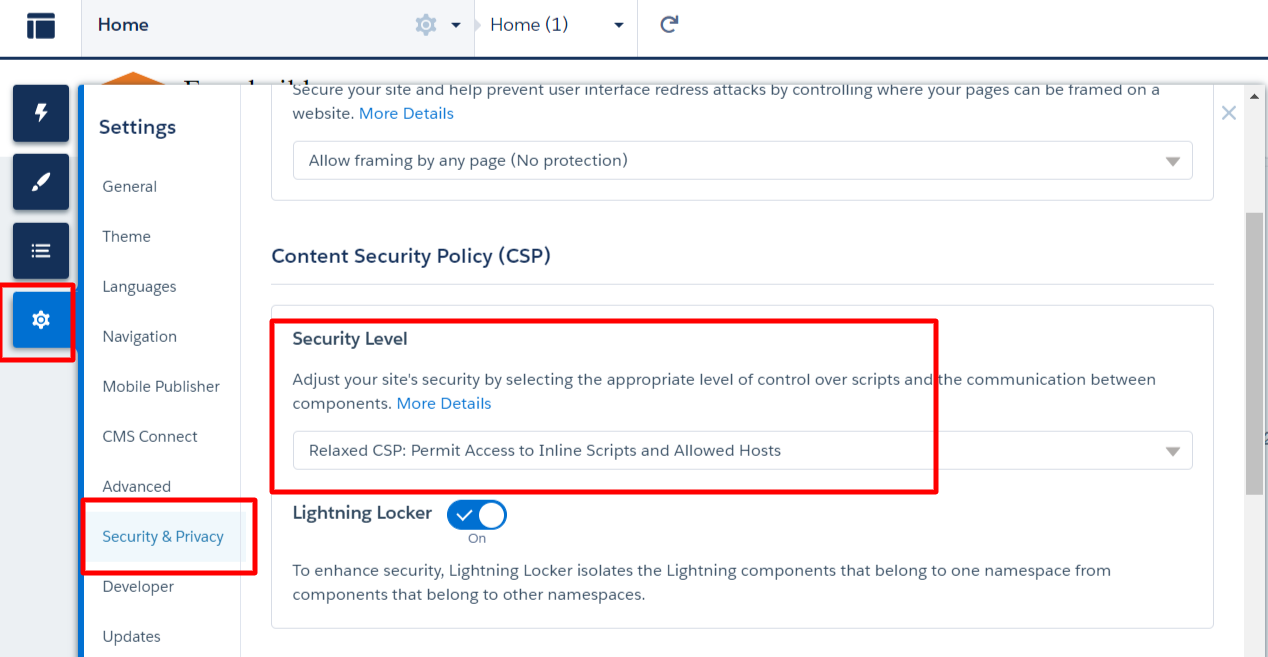Expand the Home (1) page variation dropdown
This screenshot has width=1268, height=657.
pos(618,25)
